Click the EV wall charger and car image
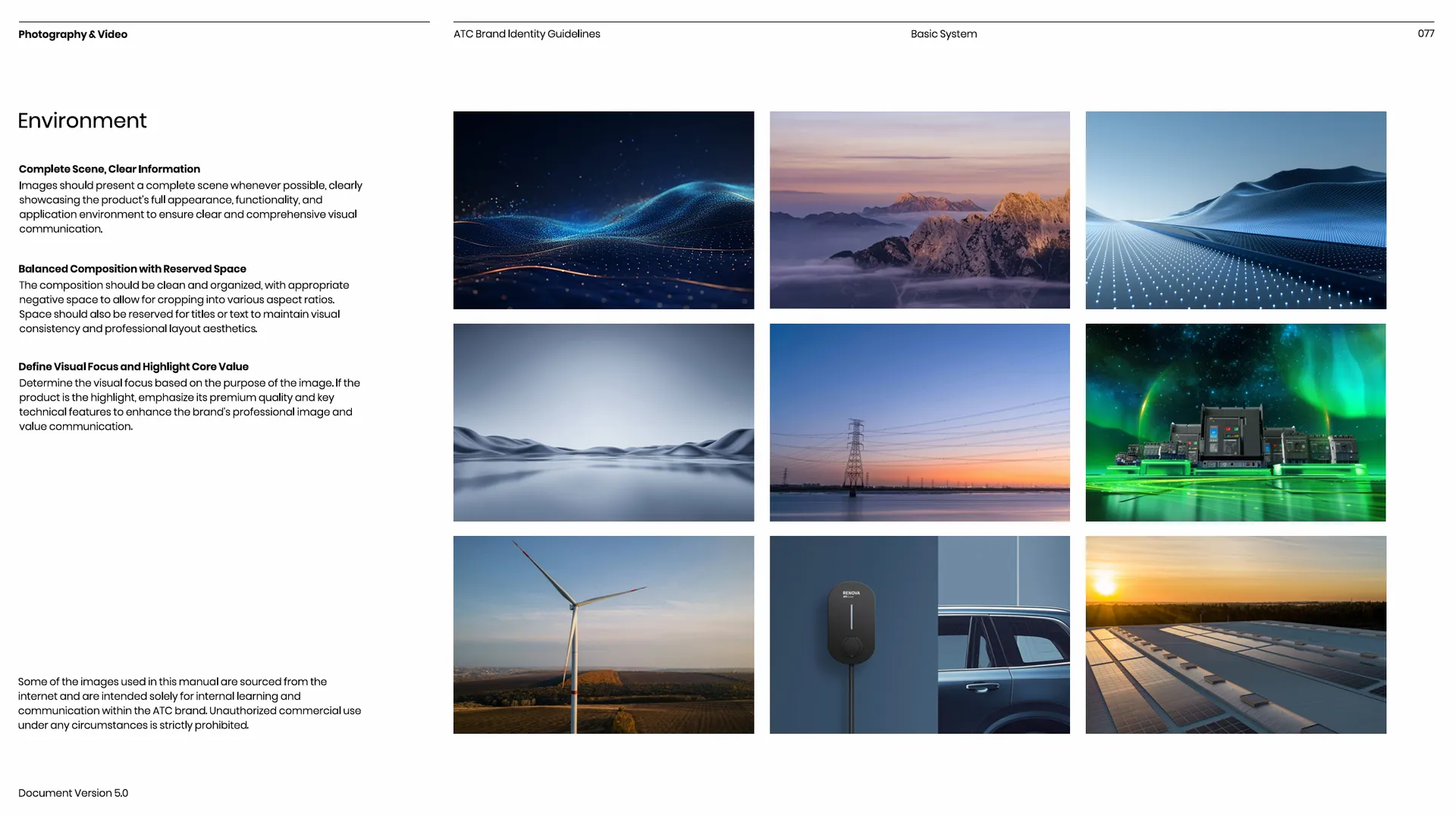 [919, 635]
